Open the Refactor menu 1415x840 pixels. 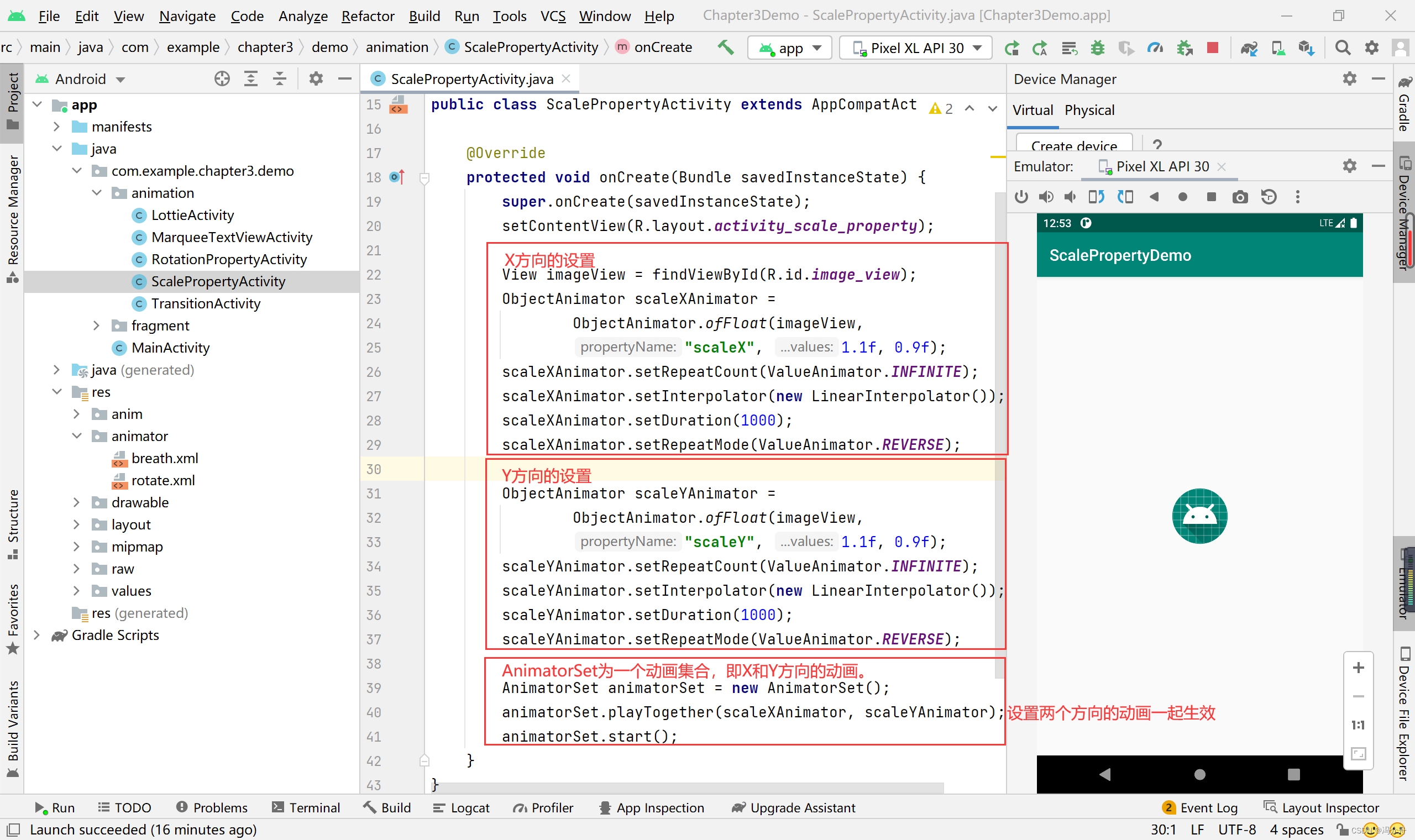(368, 16)
